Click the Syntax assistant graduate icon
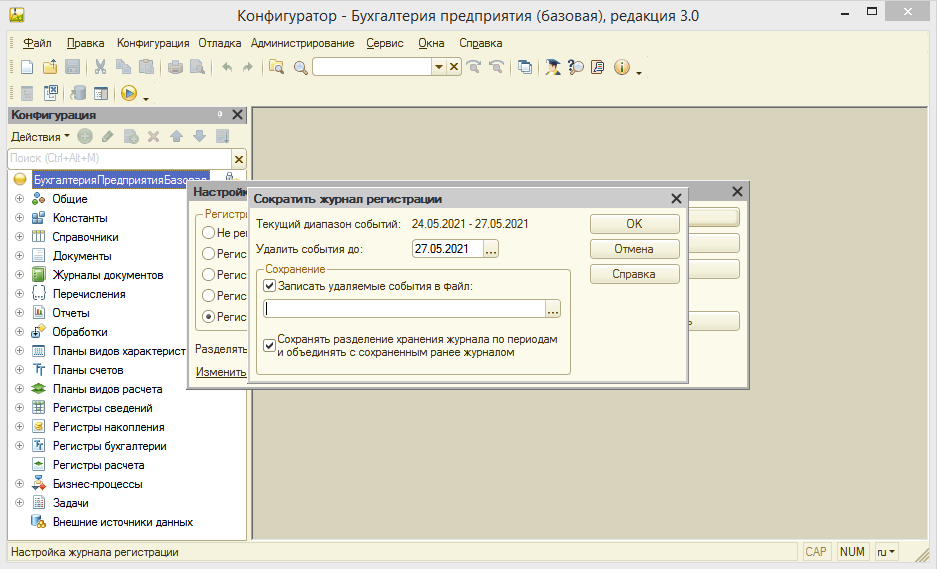The image size is (937, 569). point(553,67)
